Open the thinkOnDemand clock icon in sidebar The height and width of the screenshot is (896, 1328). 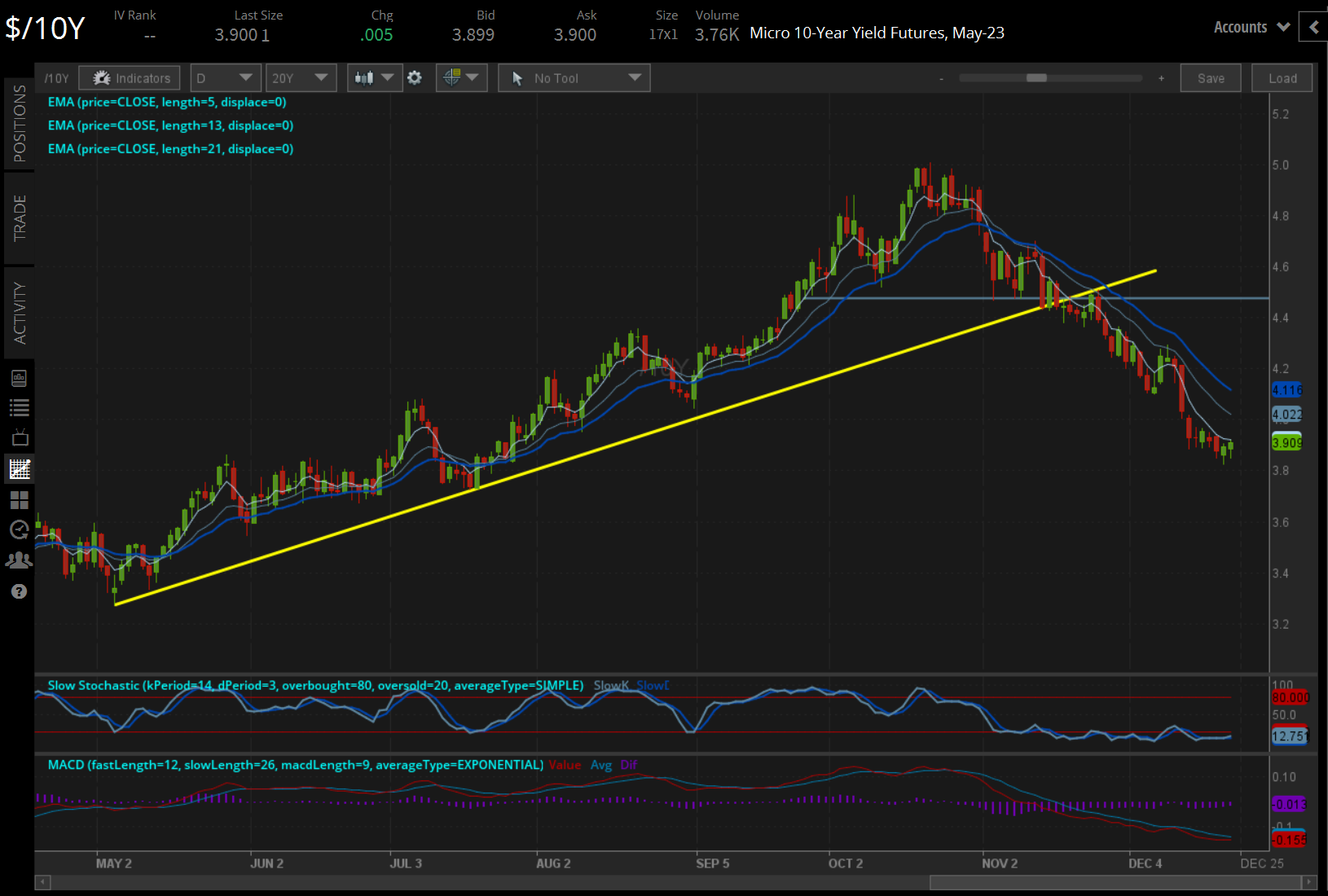point(19,530)
